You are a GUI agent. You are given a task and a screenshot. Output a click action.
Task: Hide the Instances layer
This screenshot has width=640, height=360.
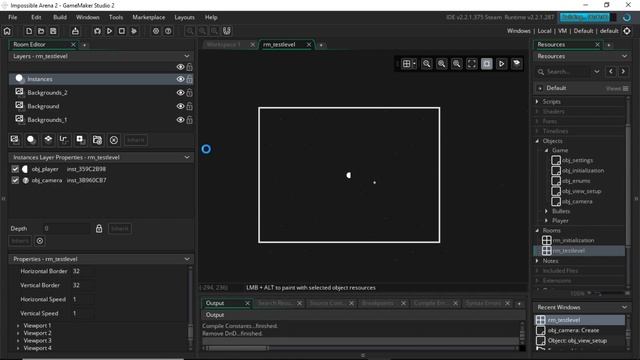[x=180, y=79]
